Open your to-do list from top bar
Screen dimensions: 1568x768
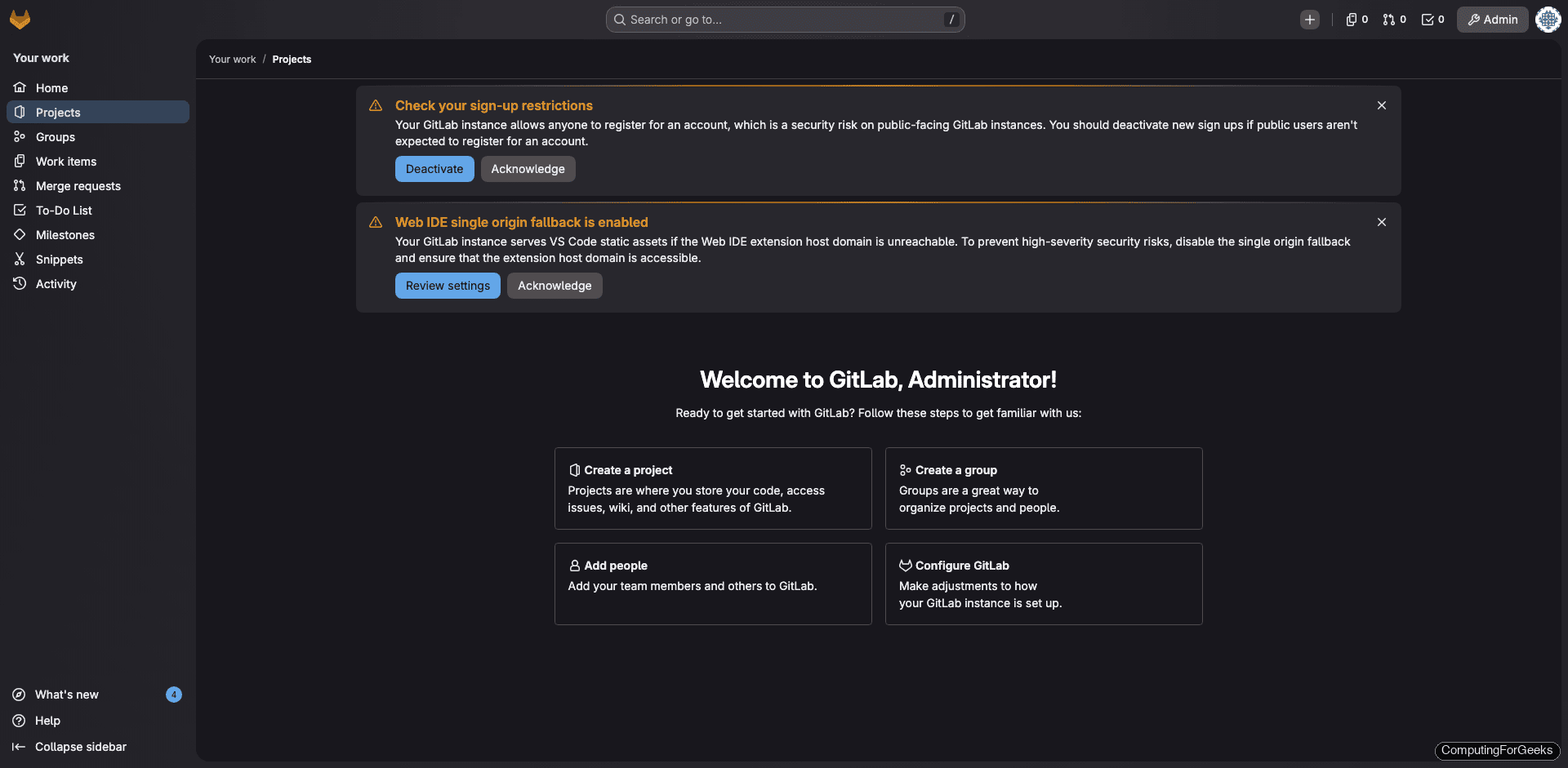pos(1432,19)
